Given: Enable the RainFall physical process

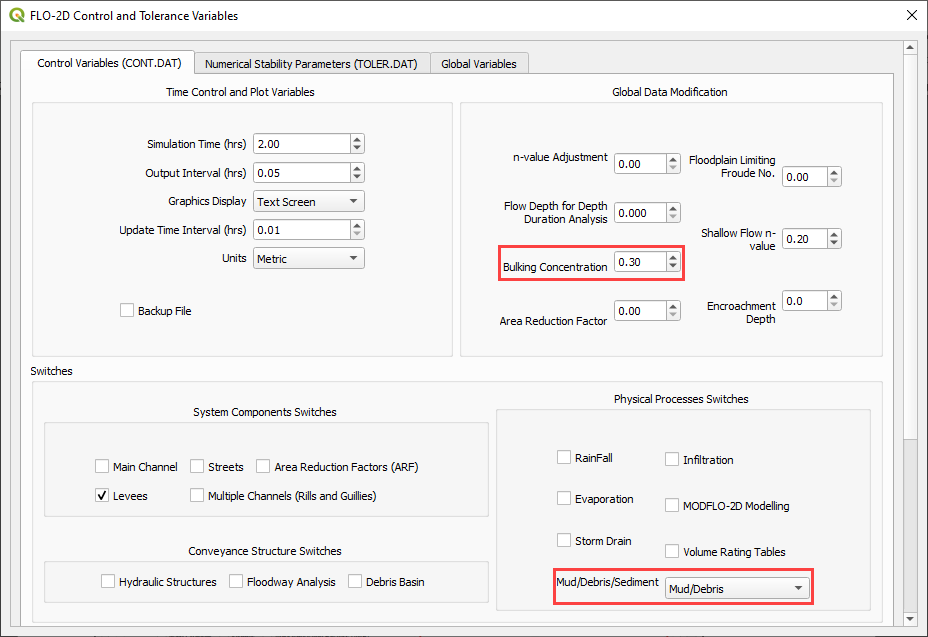Looking at the screenshot, I should 564,458.
